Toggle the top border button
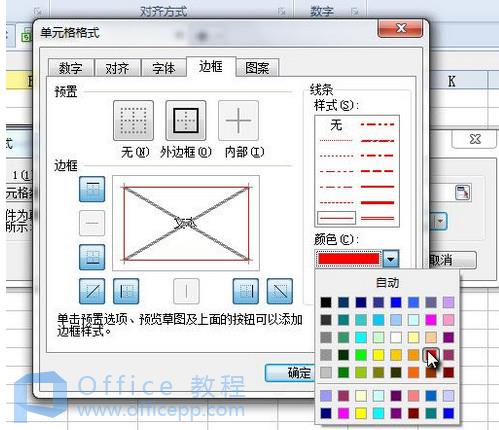499x430 pixels. point(92,189)
